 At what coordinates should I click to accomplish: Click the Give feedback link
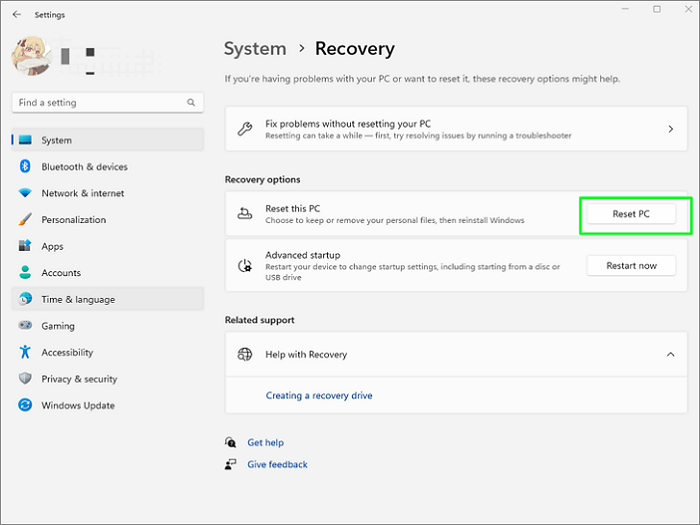coord(277,464)
